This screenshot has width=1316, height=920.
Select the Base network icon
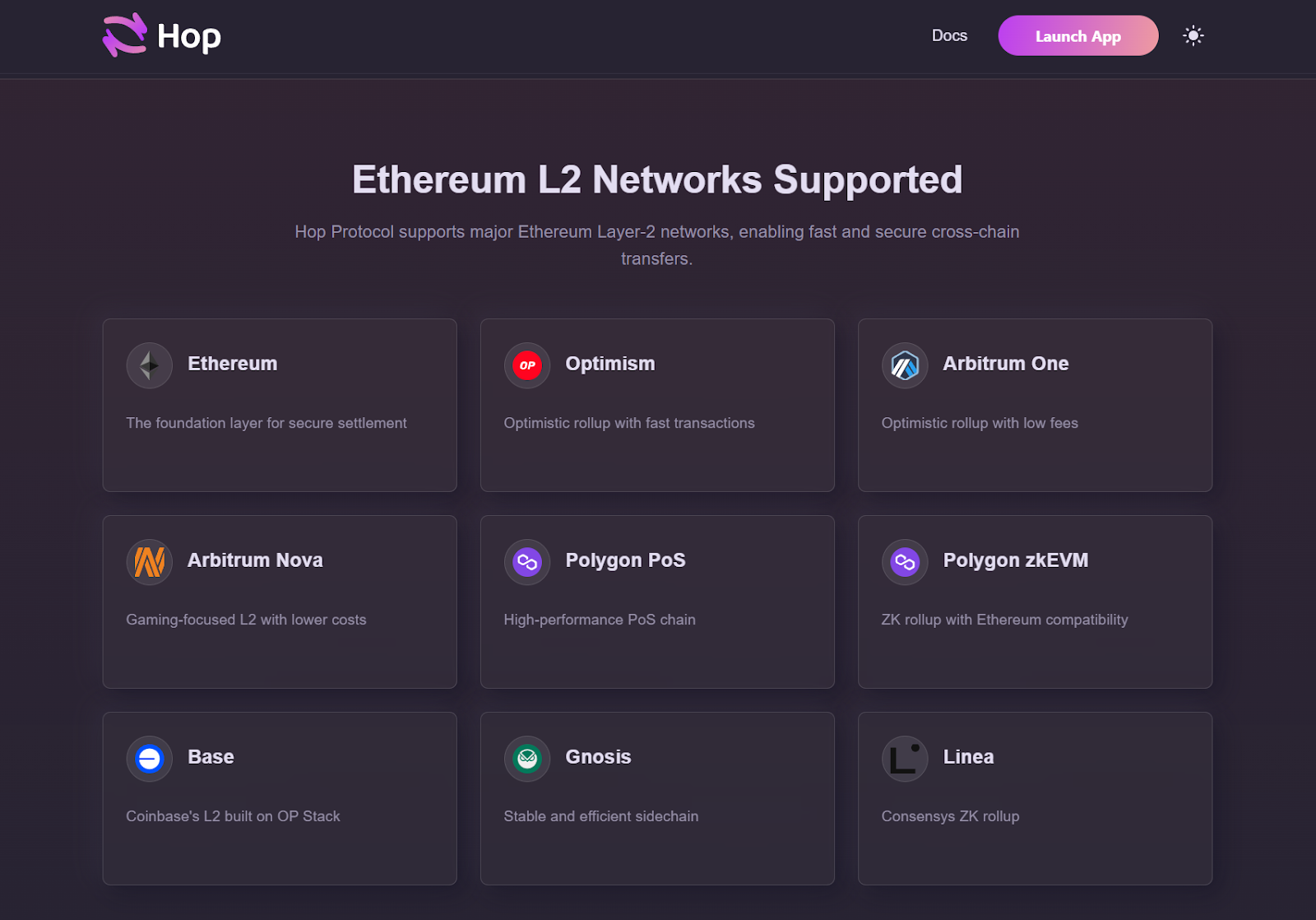[149, 758]
